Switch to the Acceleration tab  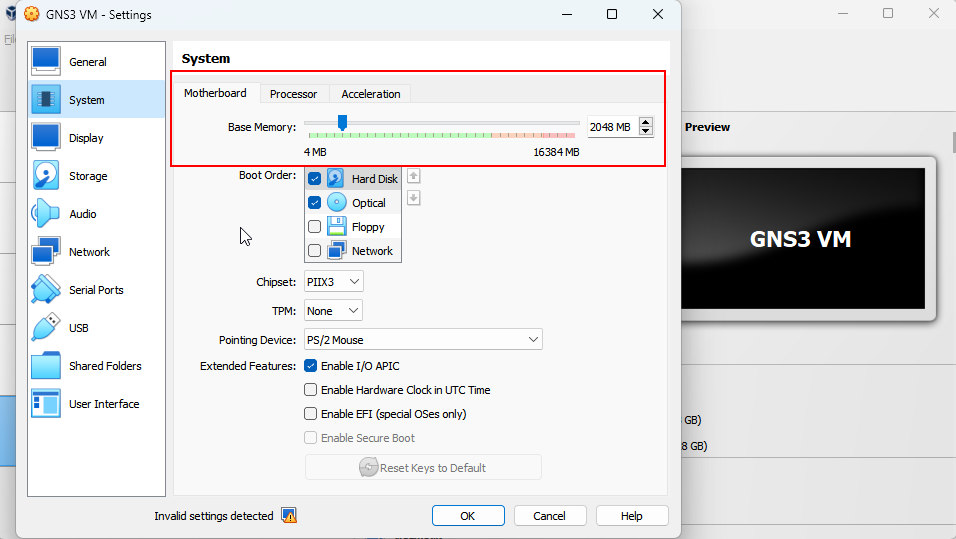[370, 94]
